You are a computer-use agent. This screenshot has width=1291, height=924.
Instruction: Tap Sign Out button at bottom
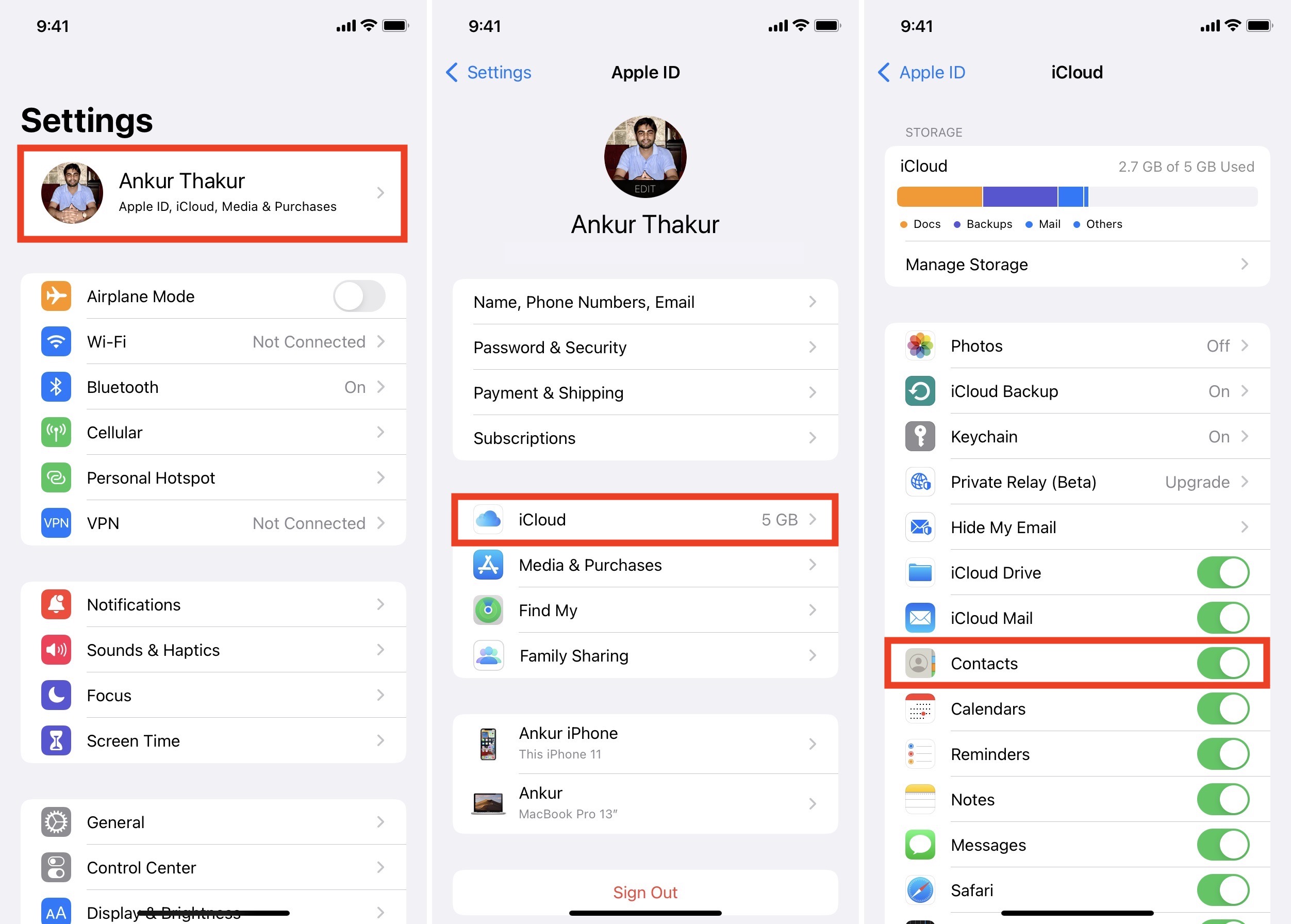point(645,893)
